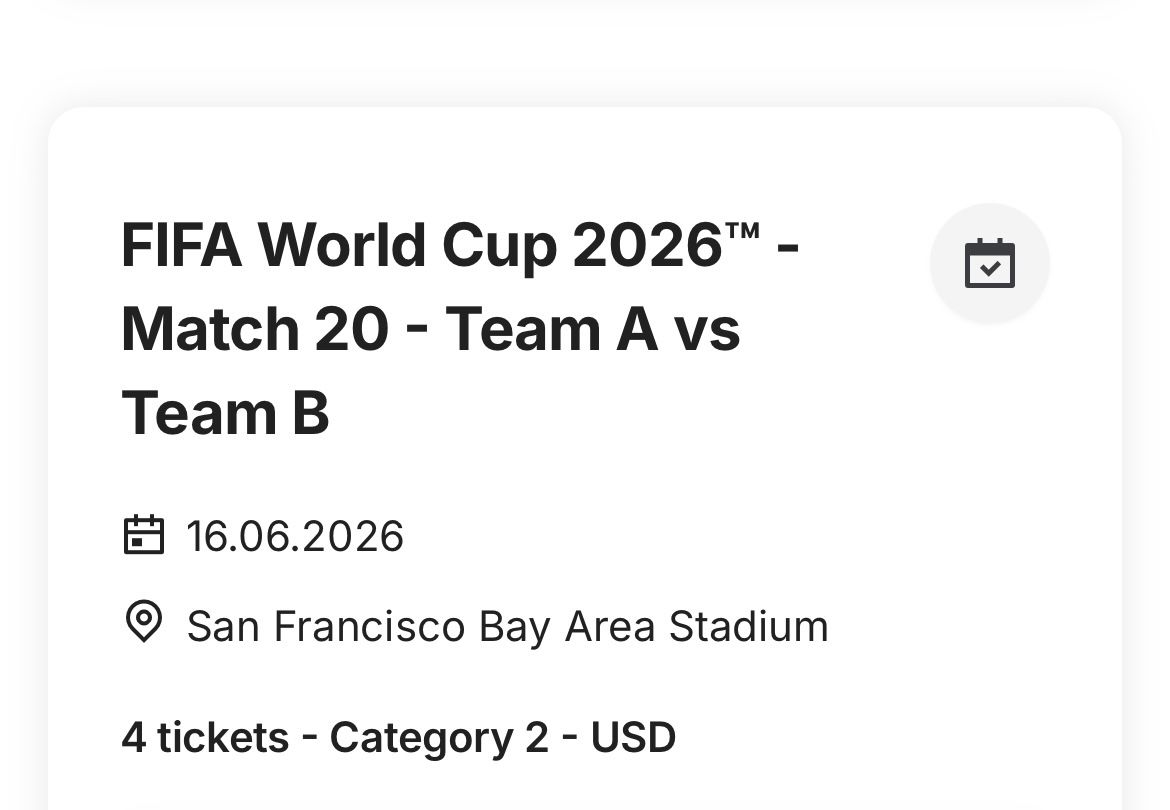Click the word 'Stadium' in venue line
The width and height of the screenshot is (1170, 810).
pyautogui.click(x=748, y=627)
